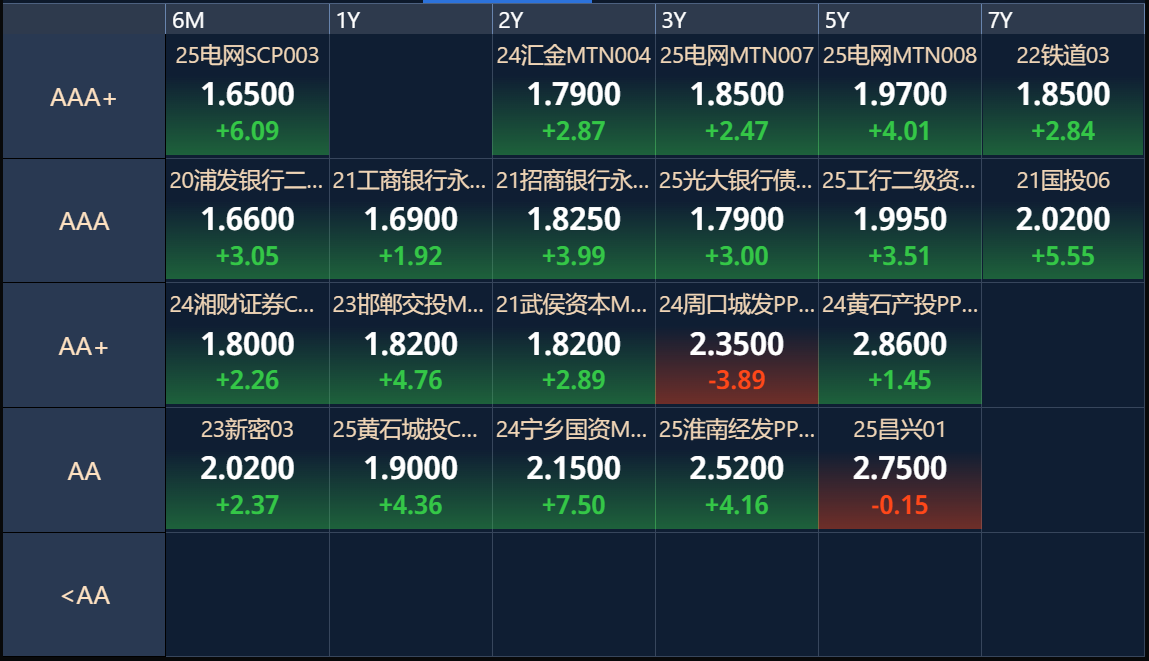
Task: Open the 25电网SCP003 bond cell
Action: click(248, 95)
